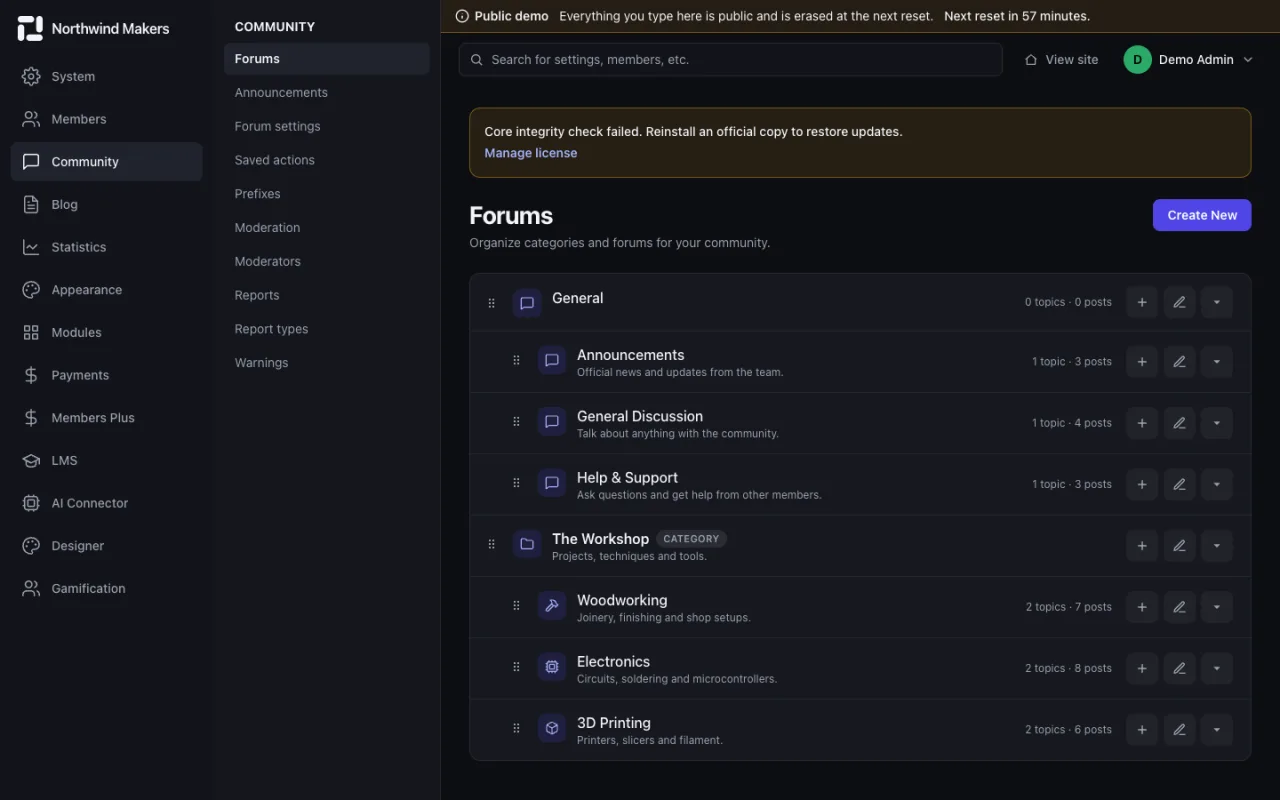Open the AI Connector sidebar section
Viewport: 1280px width, 800px height.
coord(106,503)
